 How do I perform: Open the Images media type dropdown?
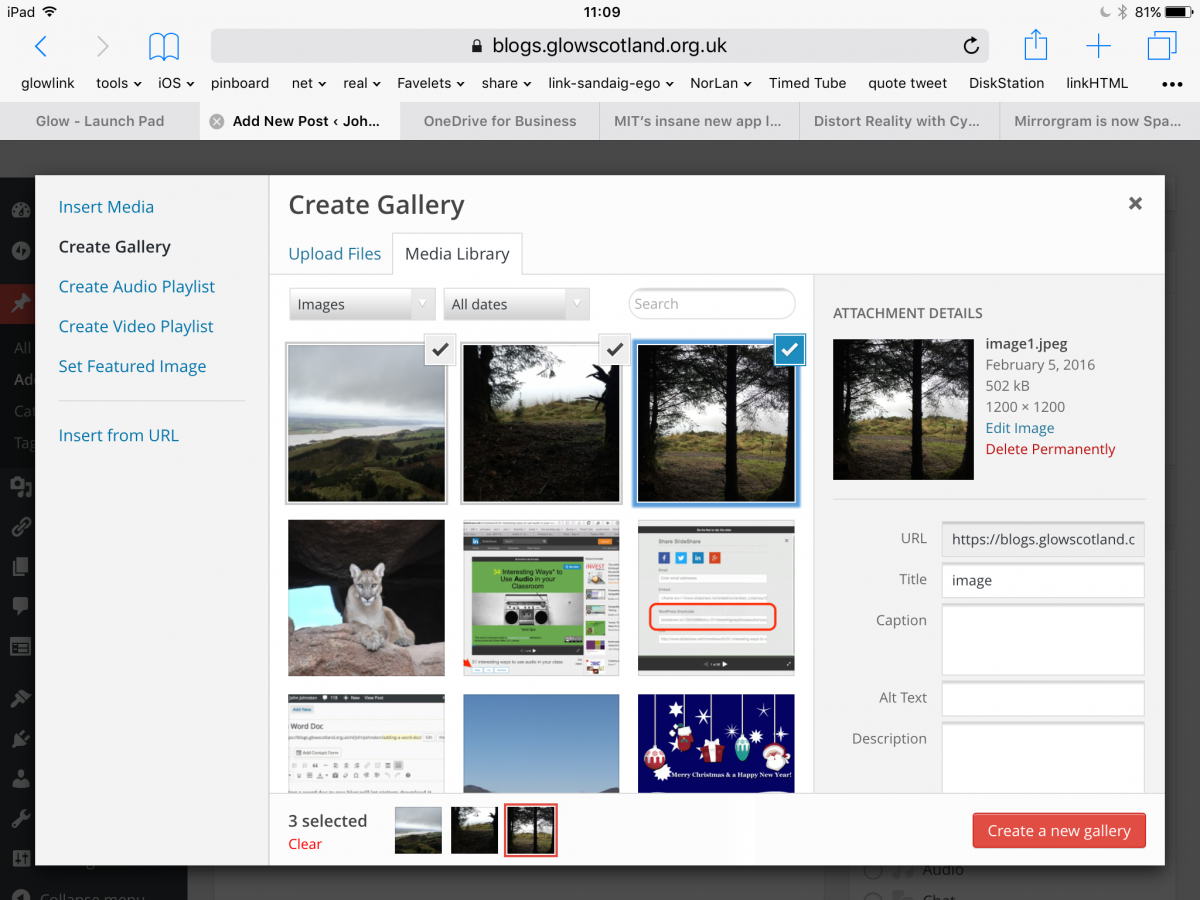click(x=361, y=304)
